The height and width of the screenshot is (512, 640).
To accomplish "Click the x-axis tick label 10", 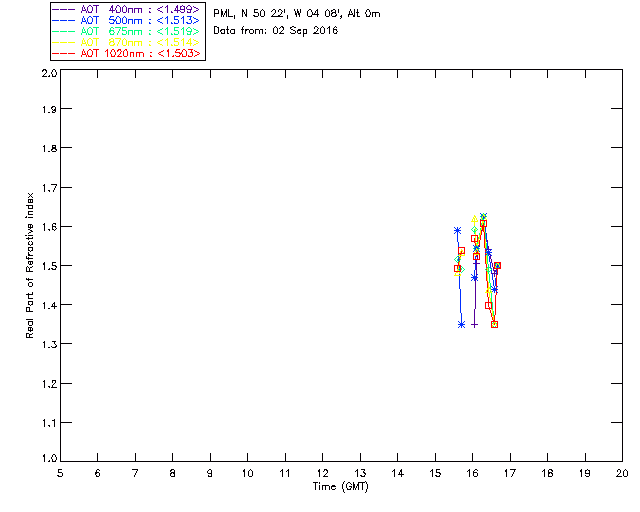I will tap(247, 473).
